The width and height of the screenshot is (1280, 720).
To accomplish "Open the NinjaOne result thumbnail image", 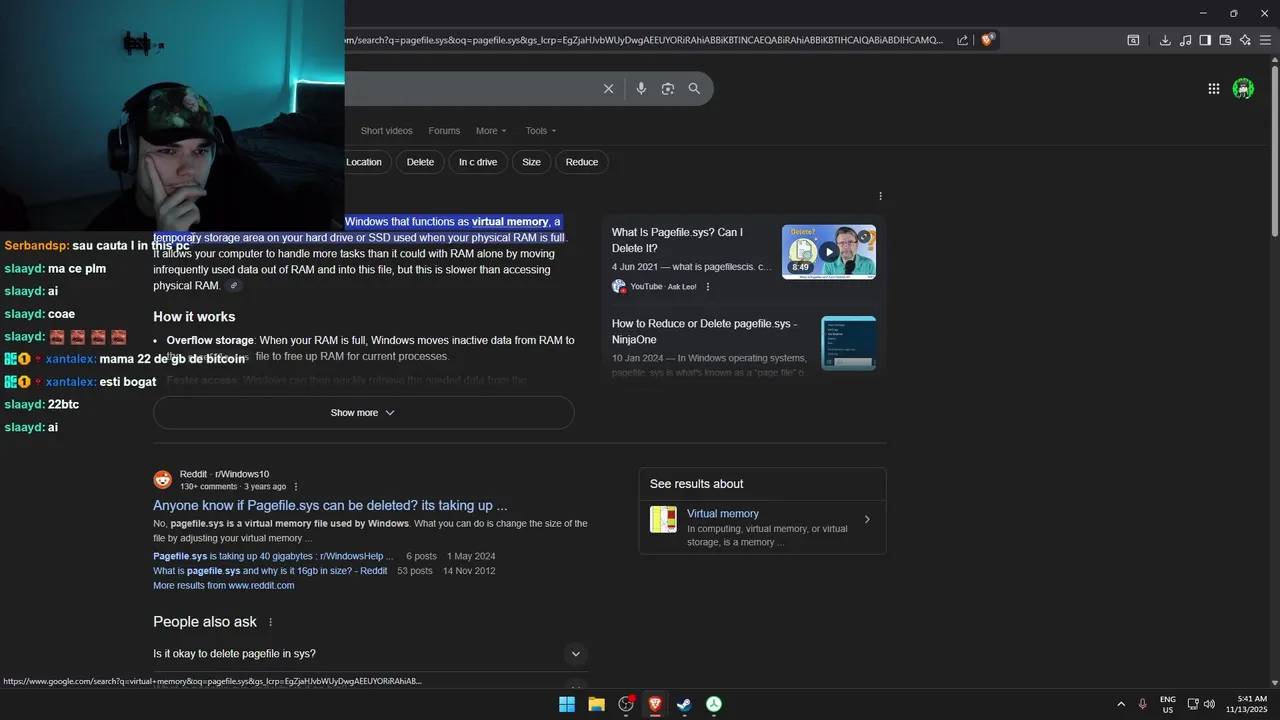I will point(849,343).
